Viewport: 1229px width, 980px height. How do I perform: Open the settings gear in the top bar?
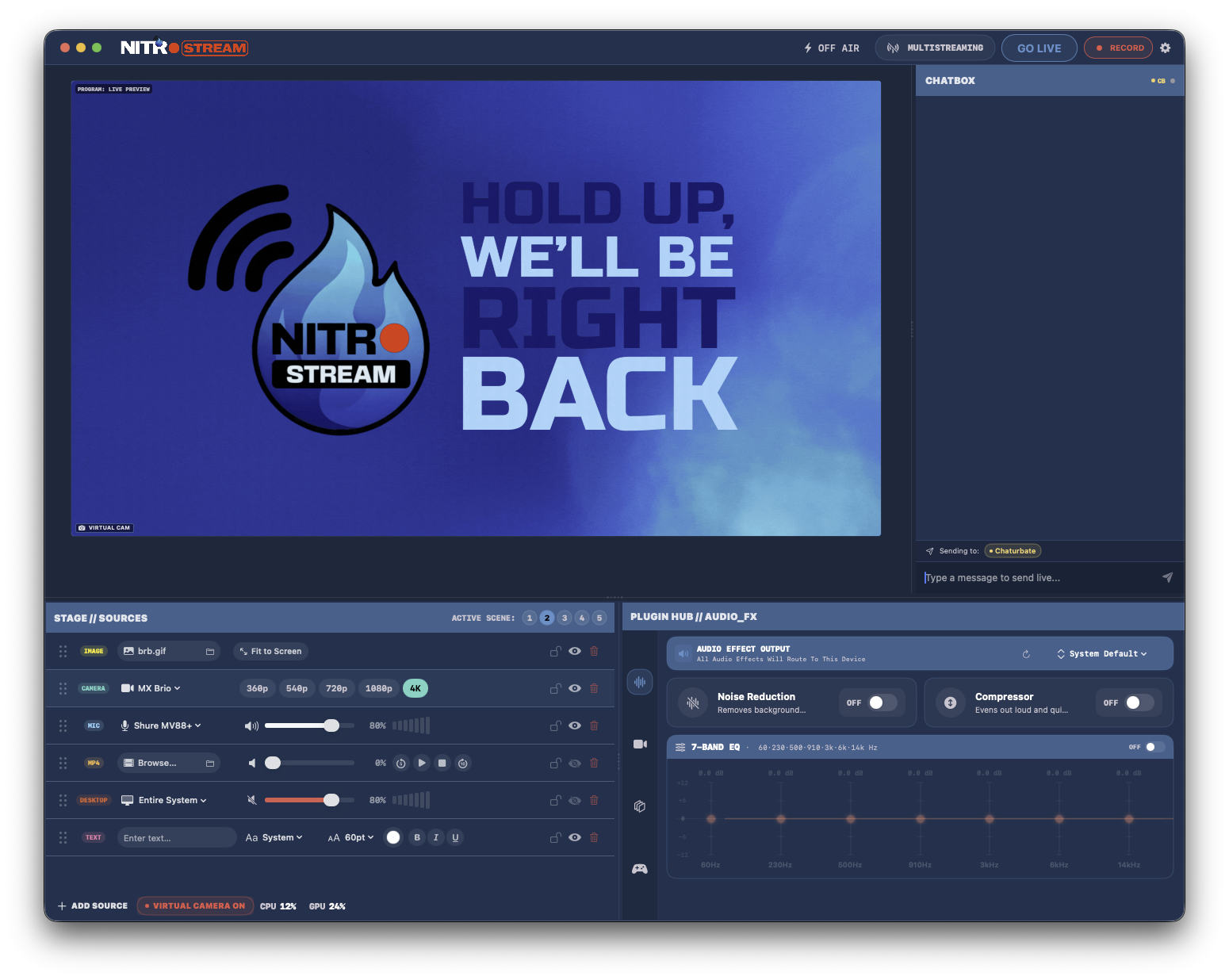point(1165,48)
